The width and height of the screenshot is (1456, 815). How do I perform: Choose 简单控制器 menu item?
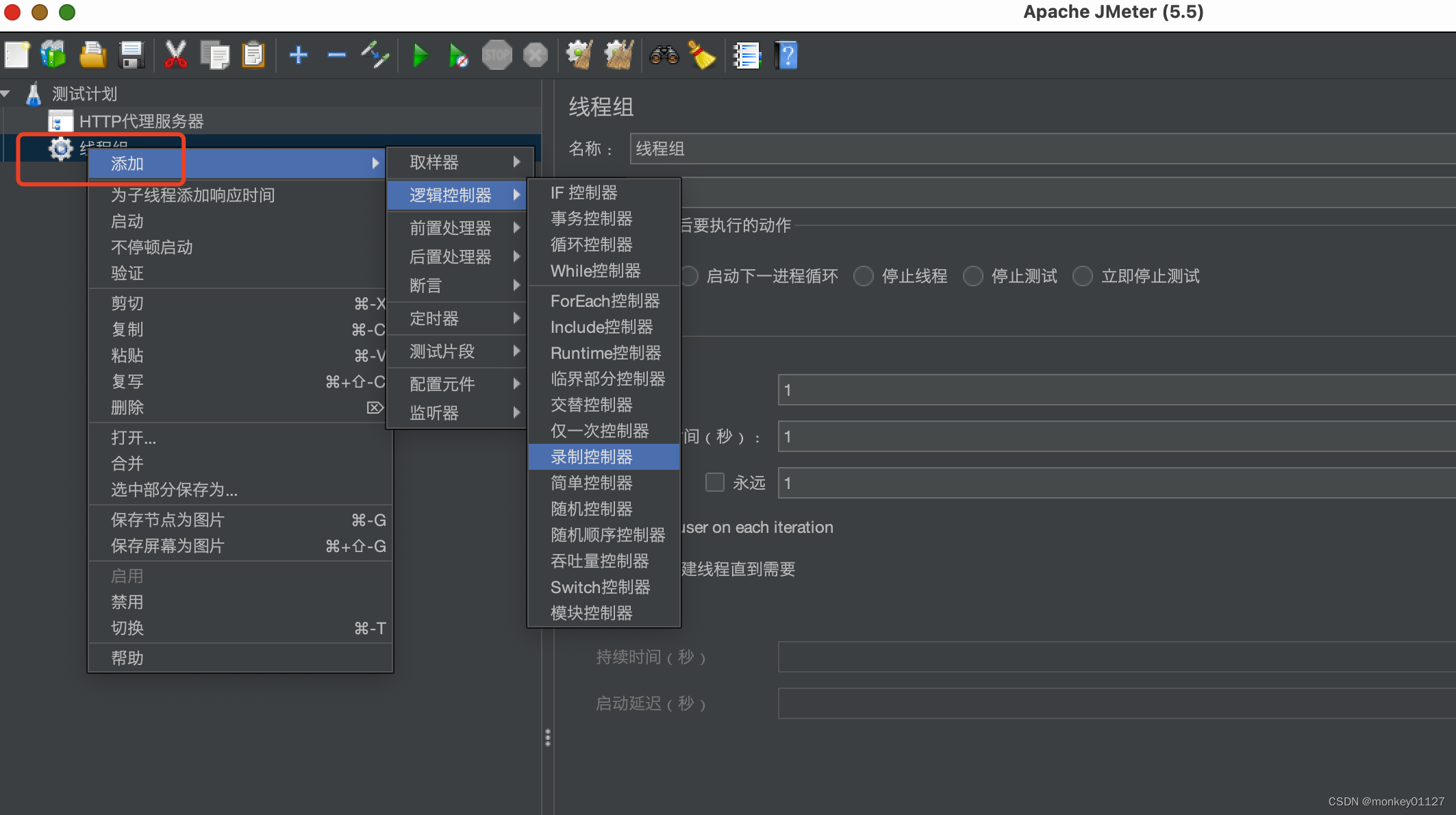[604, 483]
